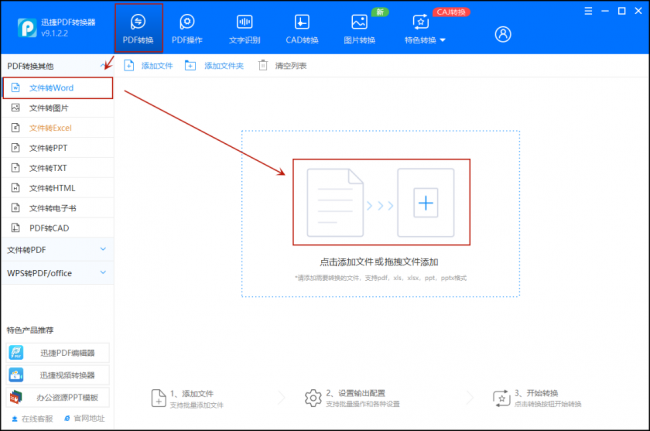
Task: Click the 添加文件 button
Action: 148,65
